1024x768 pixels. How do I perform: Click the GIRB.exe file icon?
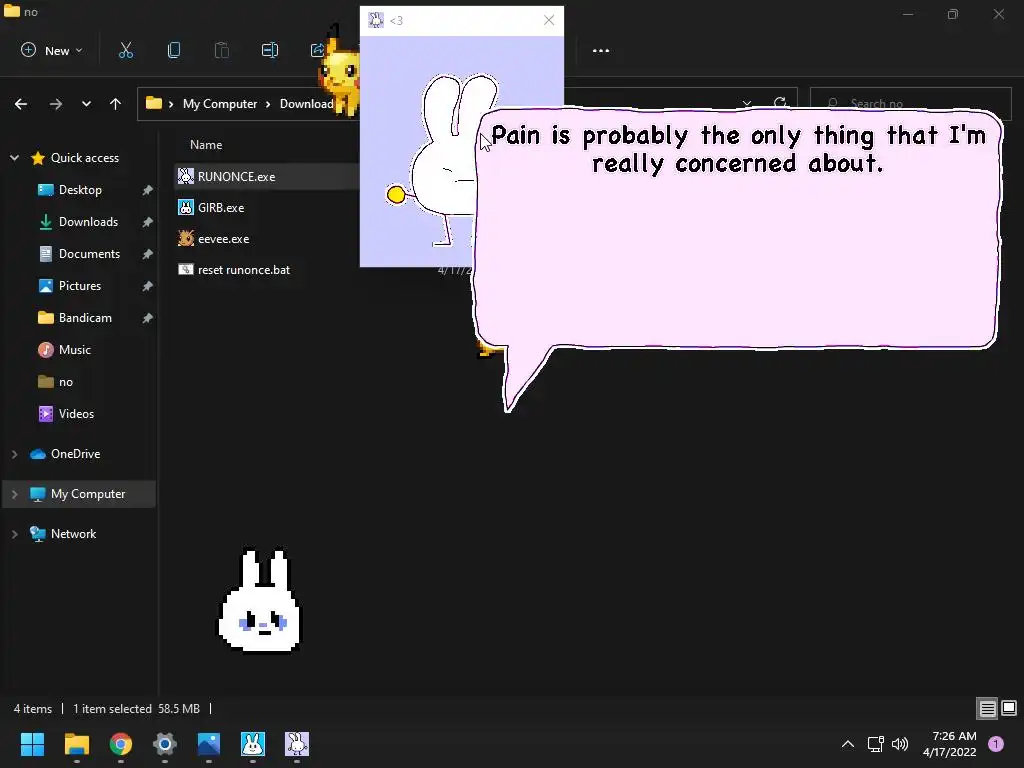(186, 208)
